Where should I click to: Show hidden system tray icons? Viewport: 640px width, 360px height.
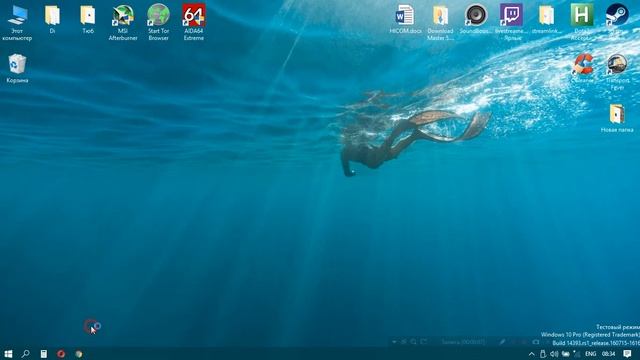coord(531,354)
